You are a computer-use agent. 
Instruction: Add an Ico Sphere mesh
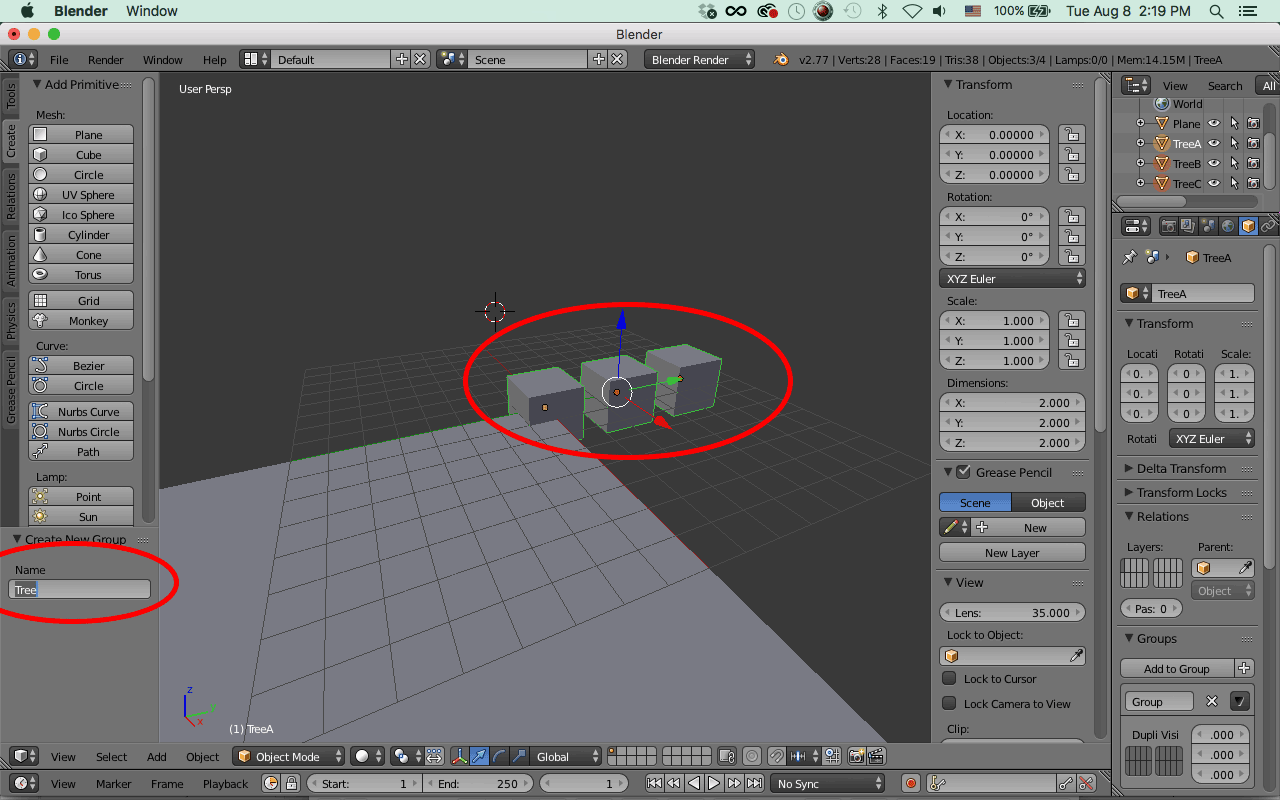(x=81, y=214)
